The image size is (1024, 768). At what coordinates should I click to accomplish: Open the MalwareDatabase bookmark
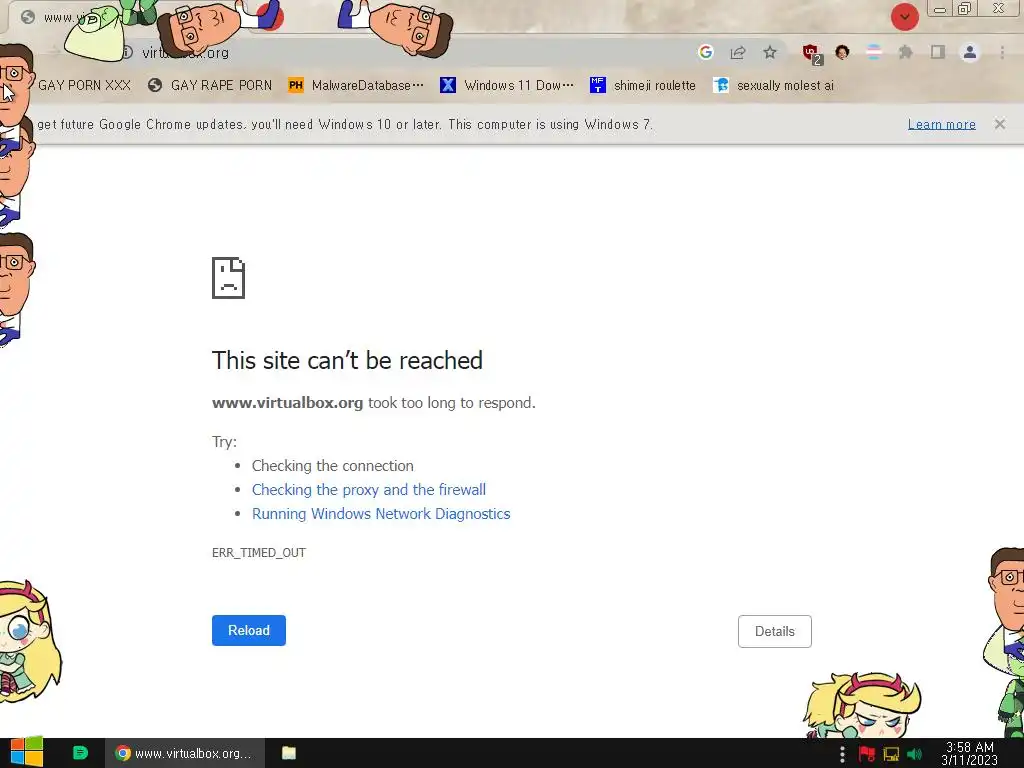coord(356,85)
